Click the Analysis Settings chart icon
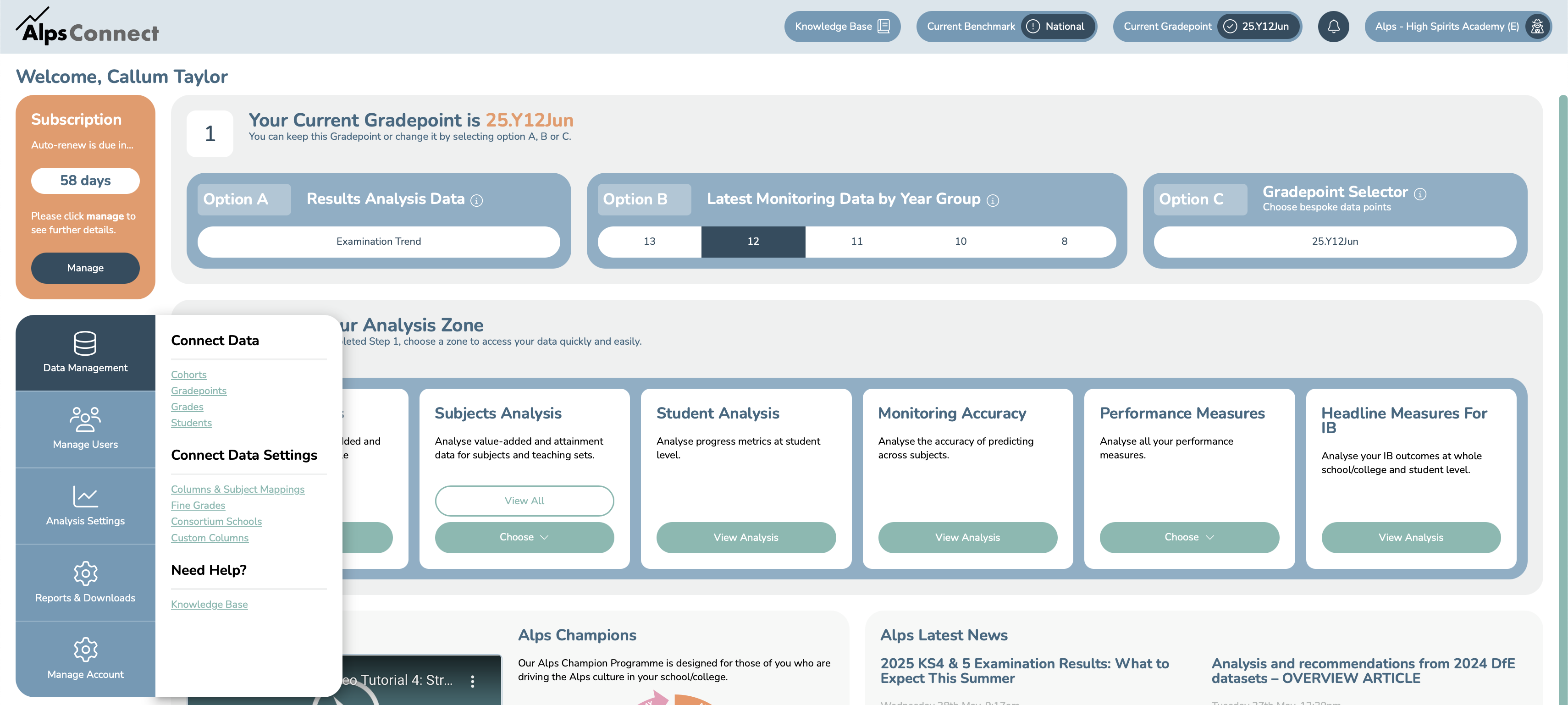 [x=85, y=496]
